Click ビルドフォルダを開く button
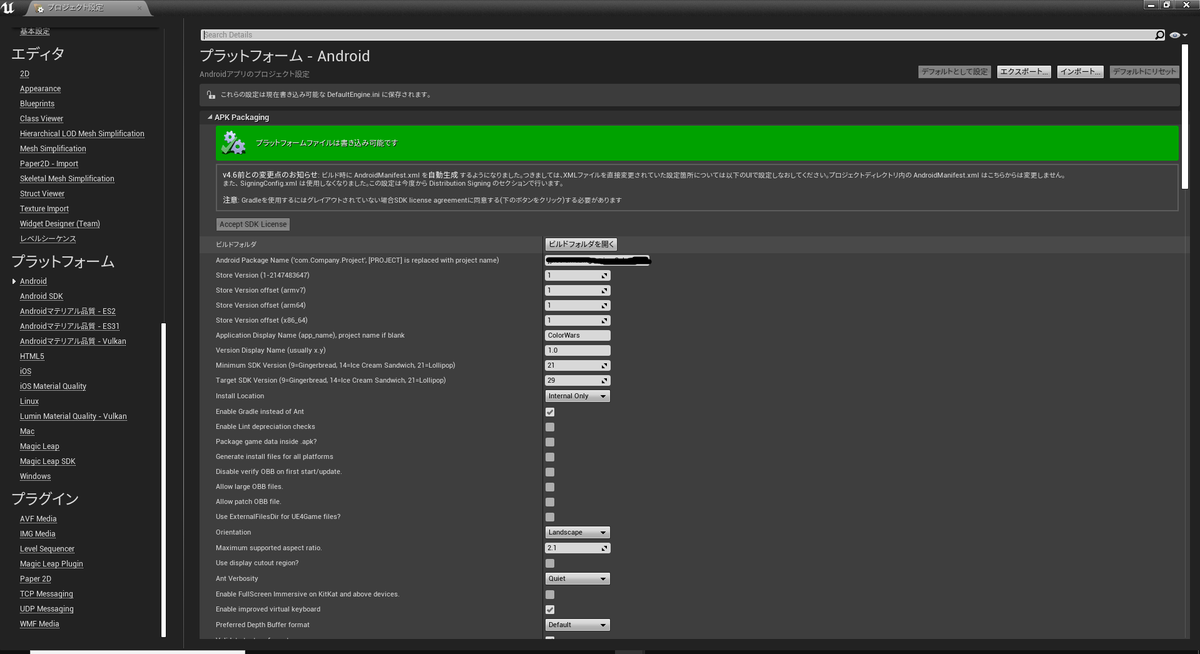 (581, 244)
